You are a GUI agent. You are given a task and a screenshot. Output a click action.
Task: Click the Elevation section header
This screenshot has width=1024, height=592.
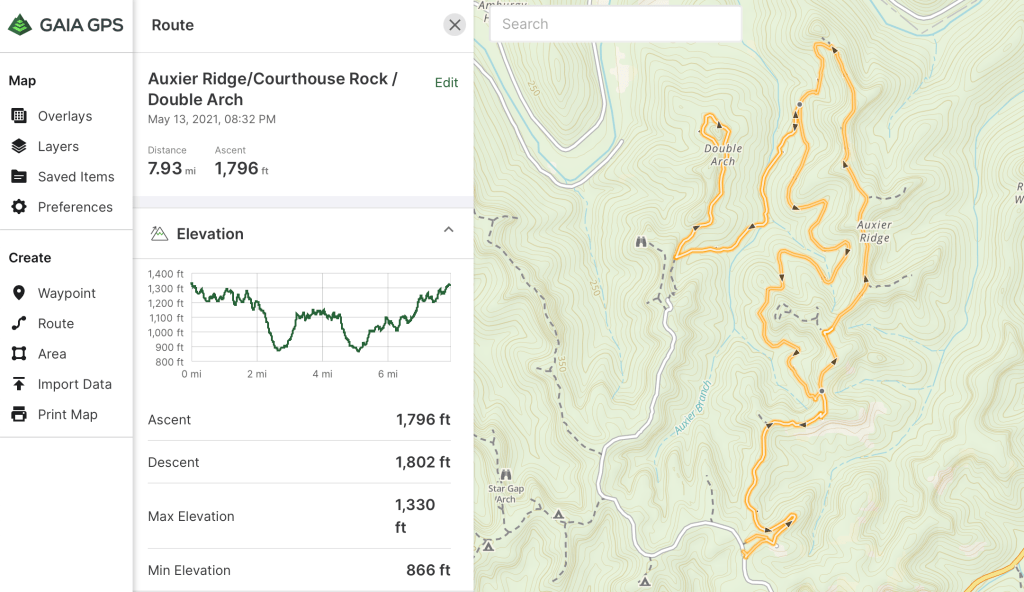click(x=210, y=234)
